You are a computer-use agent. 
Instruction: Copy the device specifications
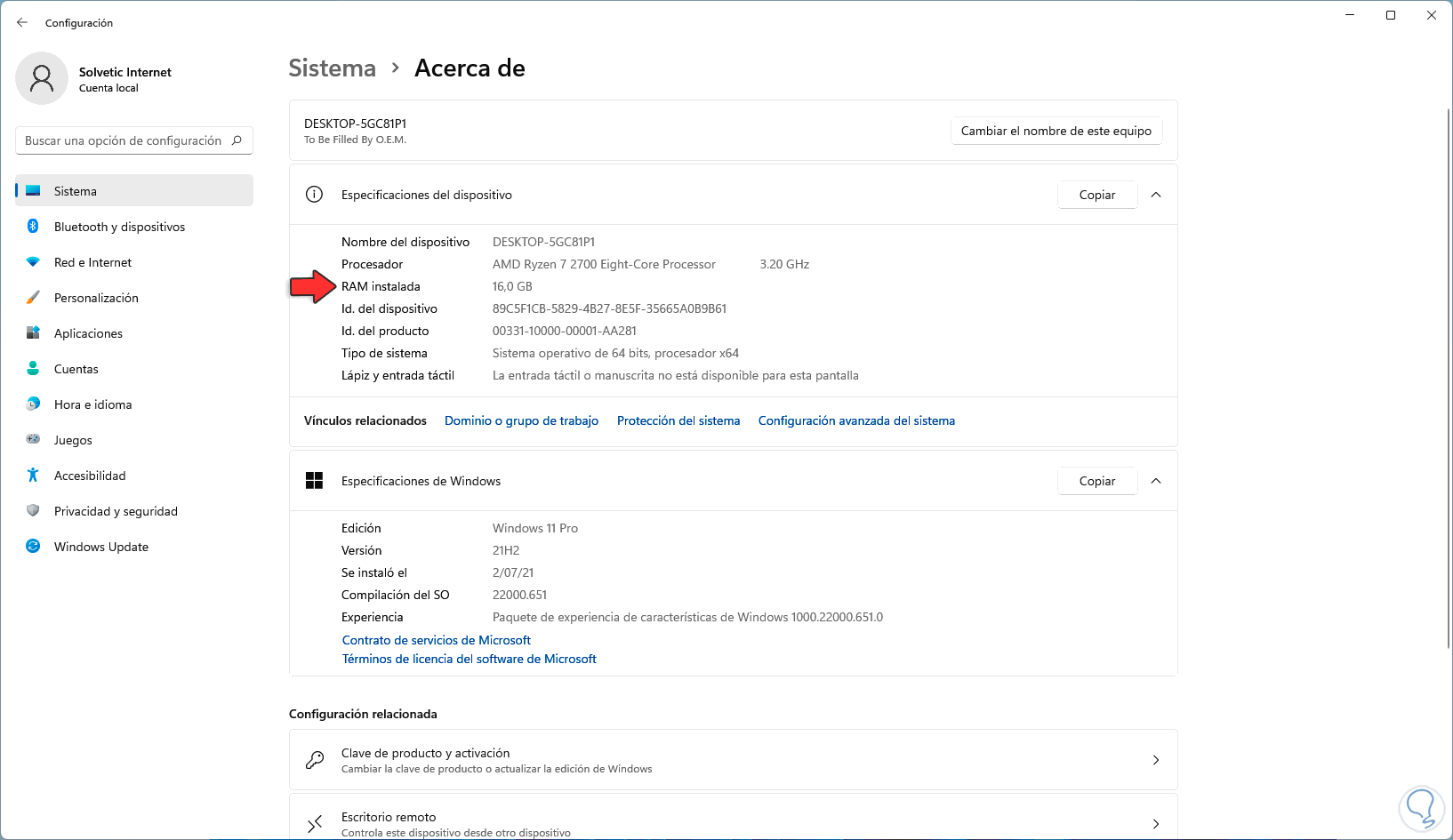pyautogui.click(x=1096, y=195)
